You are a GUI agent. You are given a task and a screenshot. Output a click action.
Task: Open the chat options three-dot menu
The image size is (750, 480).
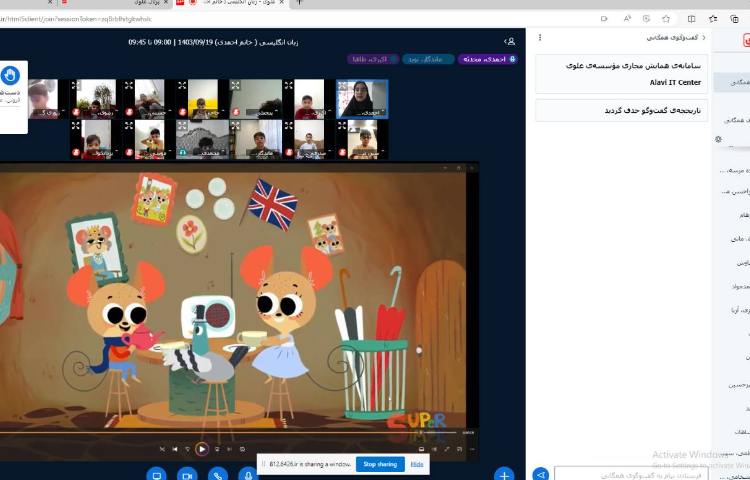click(540, 37)
